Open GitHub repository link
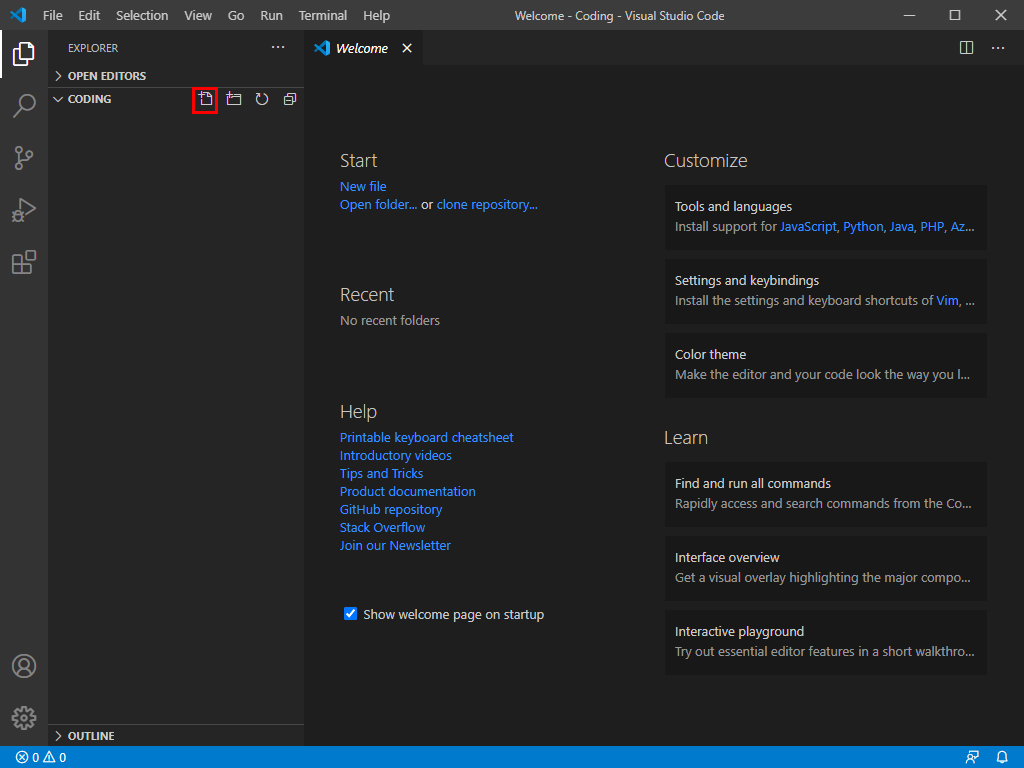1024x768 pixels. 391,509
